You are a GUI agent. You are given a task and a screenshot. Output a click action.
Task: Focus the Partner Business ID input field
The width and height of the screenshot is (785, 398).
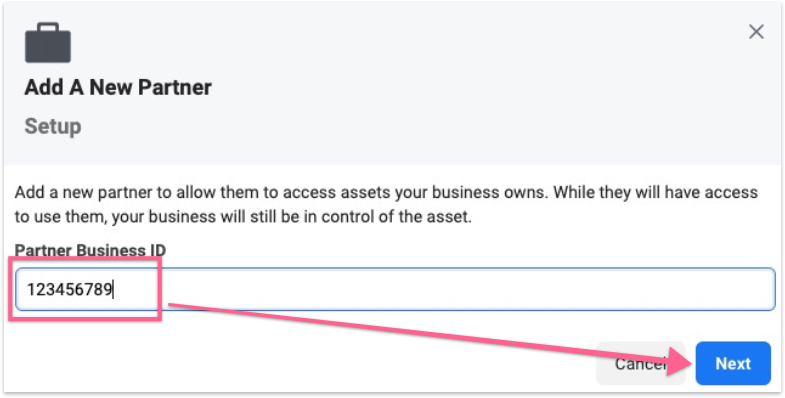coord(395,289)
